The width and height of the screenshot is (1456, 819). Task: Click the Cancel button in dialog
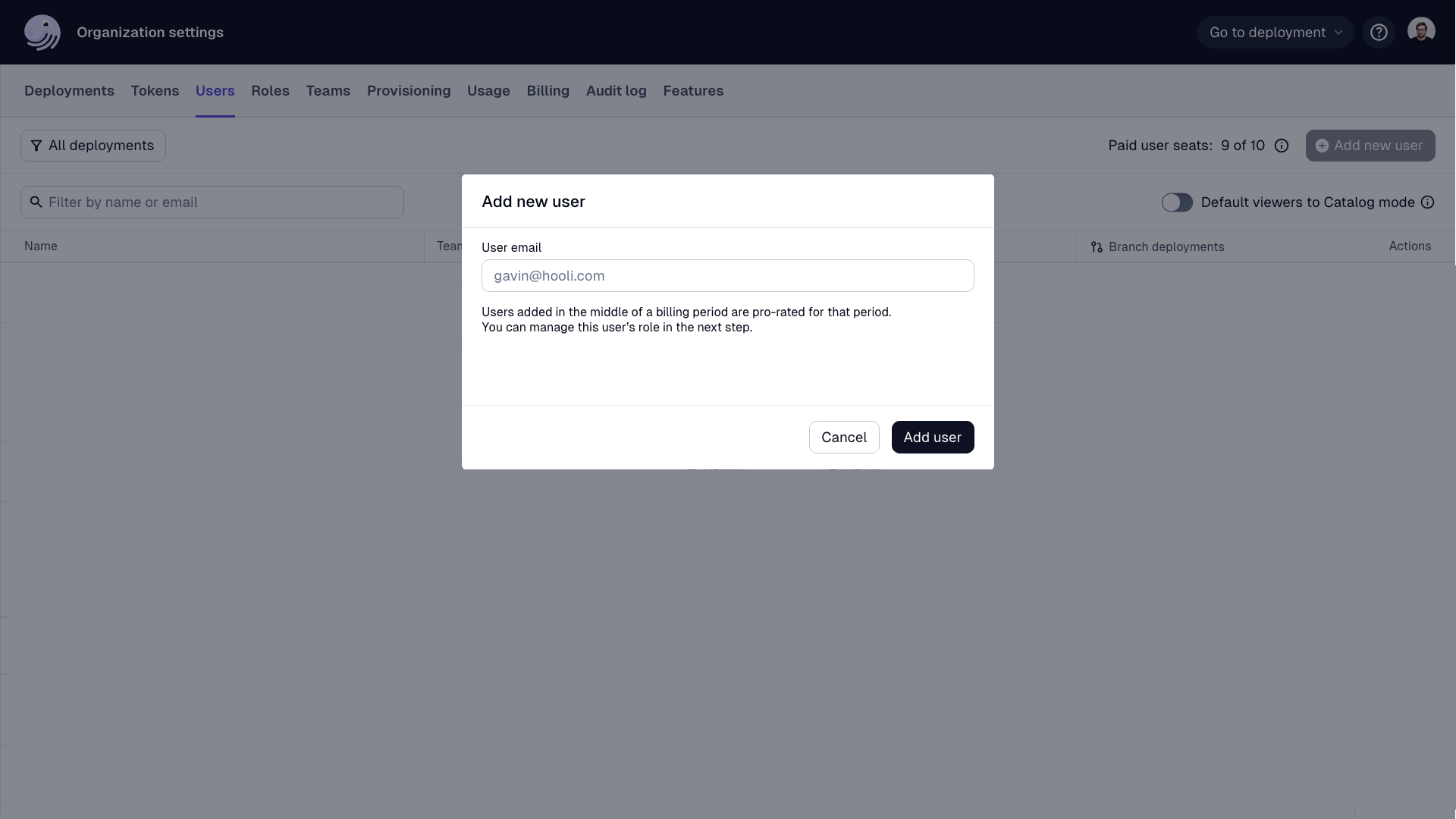click(x=844, y=437)
